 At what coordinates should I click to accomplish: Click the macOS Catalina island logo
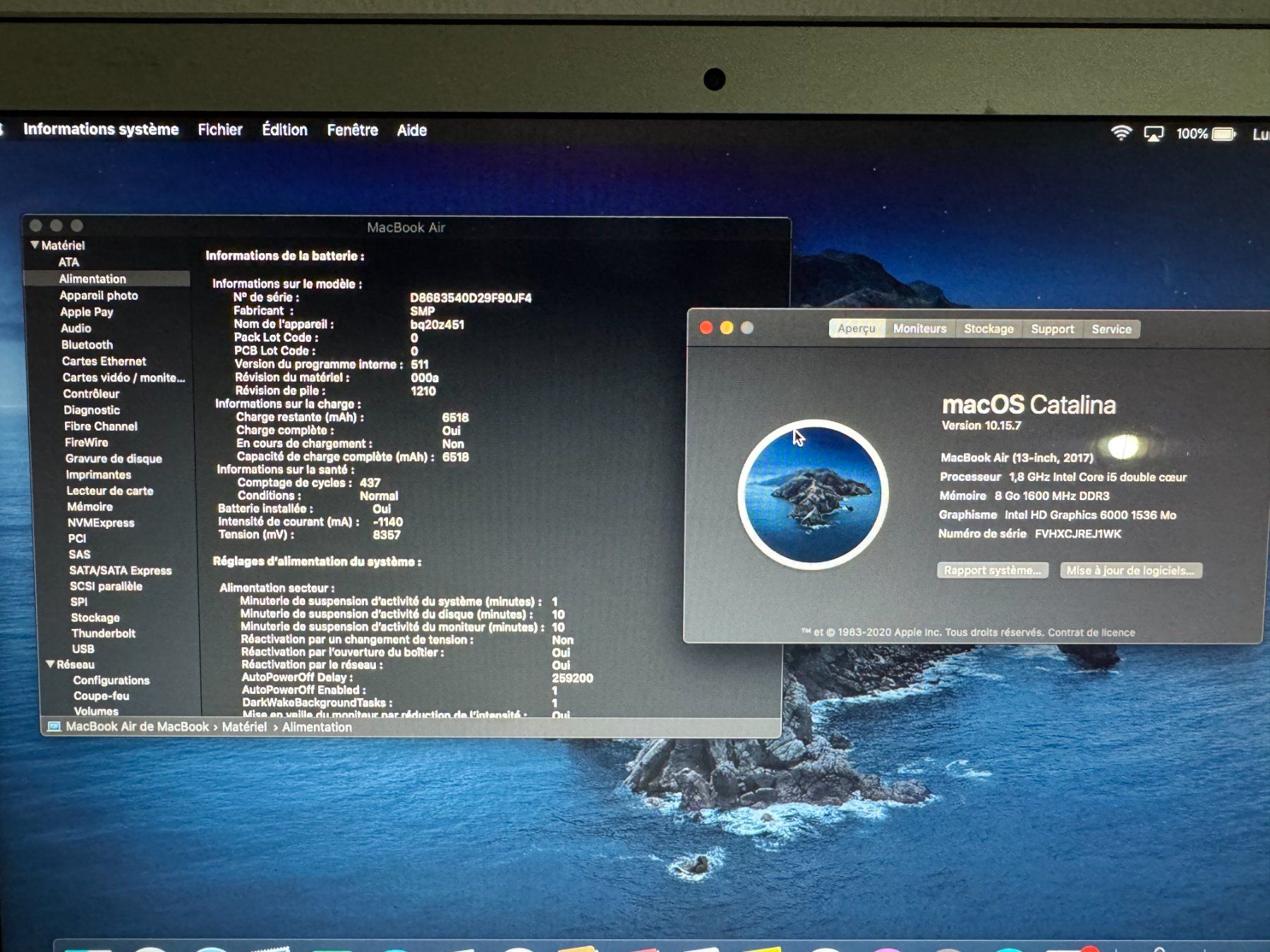pyautogui.click(x=813, y=494)
